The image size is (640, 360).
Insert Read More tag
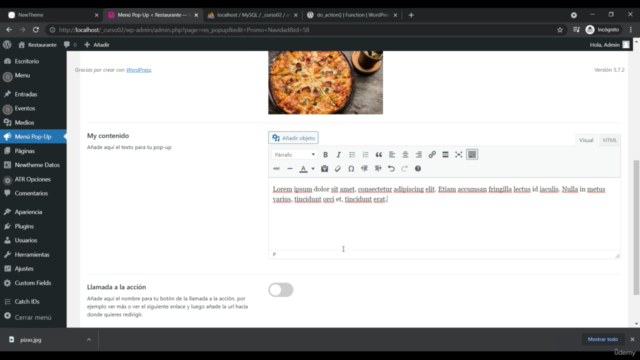(445, 155)
